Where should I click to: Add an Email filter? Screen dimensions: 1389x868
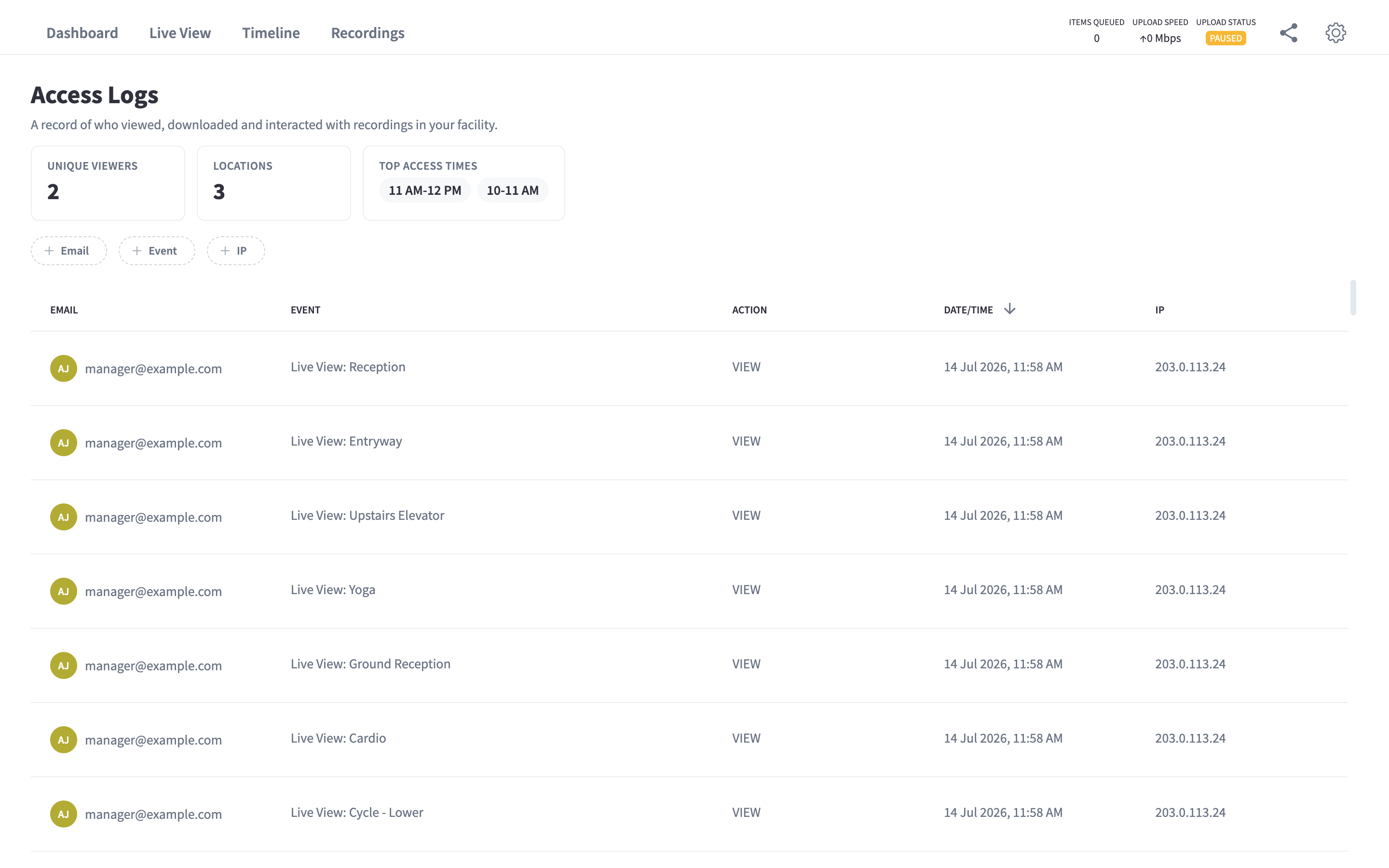click(69, 251)
